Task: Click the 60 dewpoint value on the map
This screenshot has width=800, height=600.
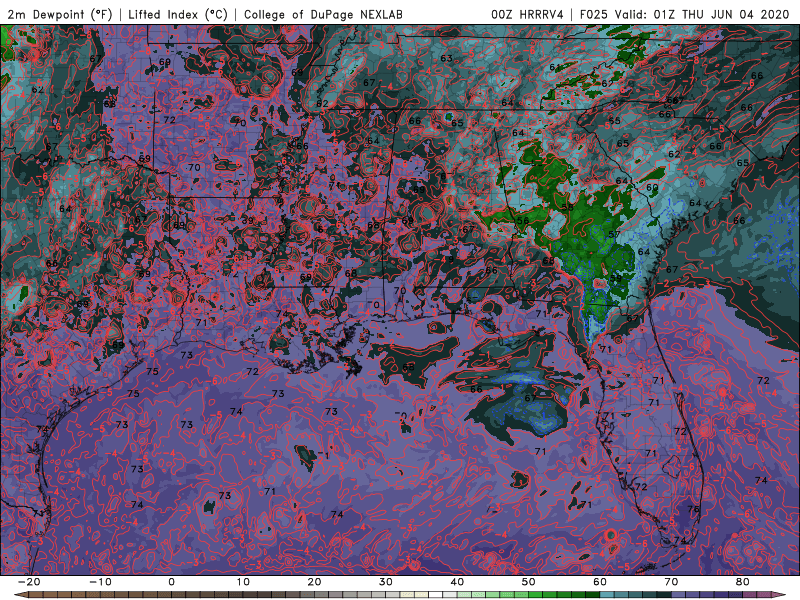Action: click(652, 188)
